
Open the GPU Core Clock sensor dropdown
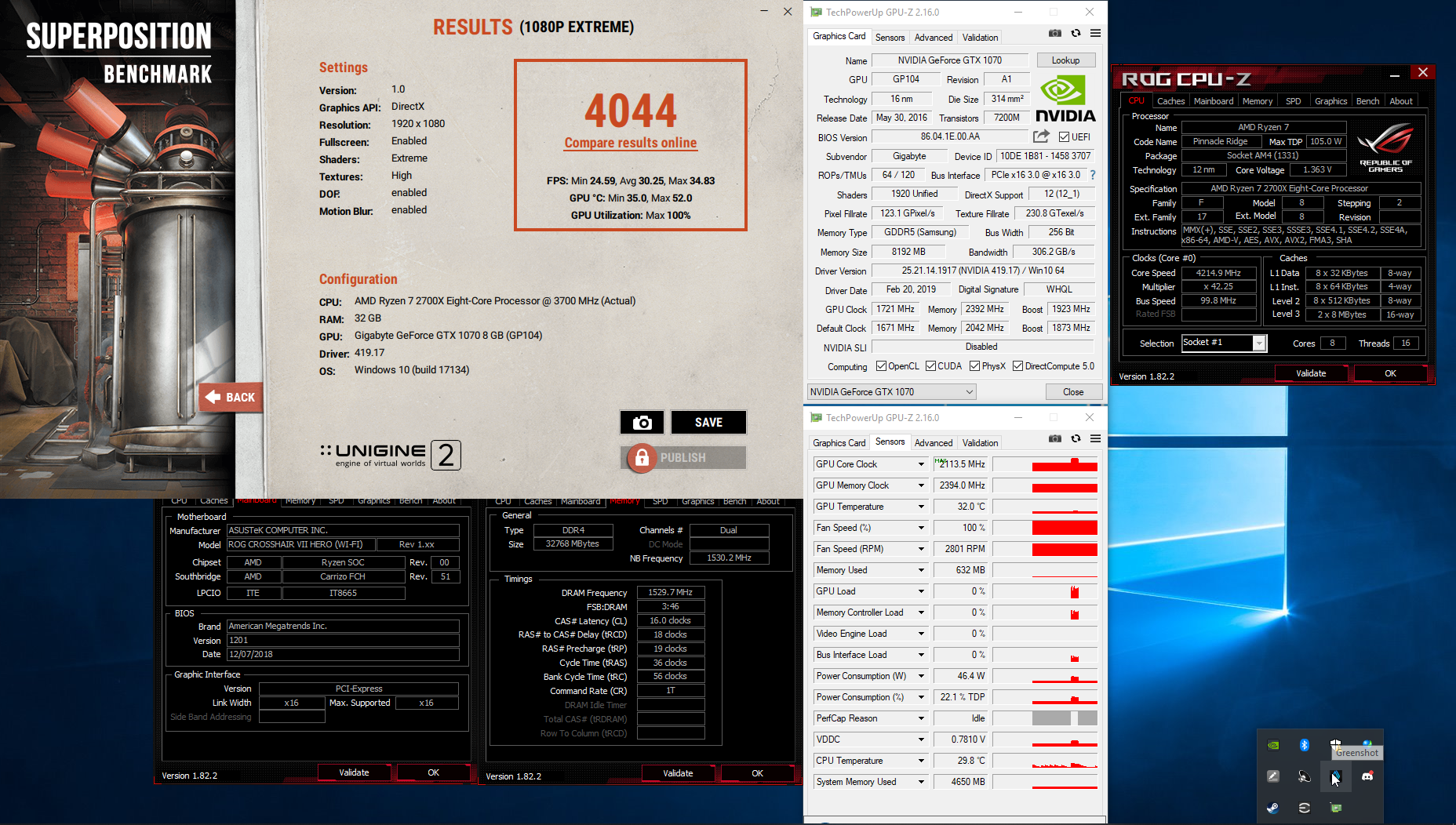[x=921, y=464]
